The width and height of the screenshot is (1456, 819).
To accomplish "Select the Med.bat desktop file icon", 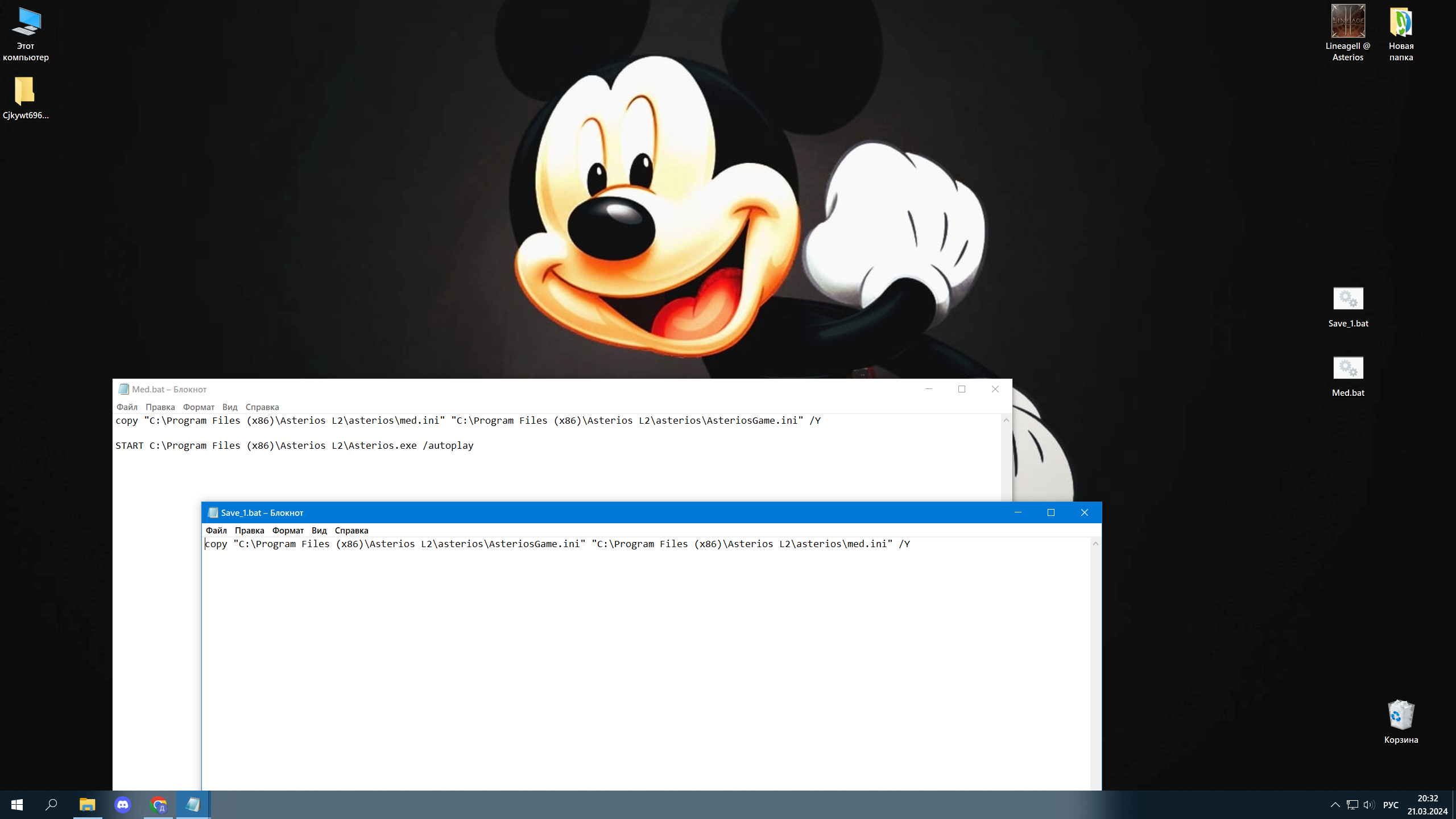I will point(1348,377).
